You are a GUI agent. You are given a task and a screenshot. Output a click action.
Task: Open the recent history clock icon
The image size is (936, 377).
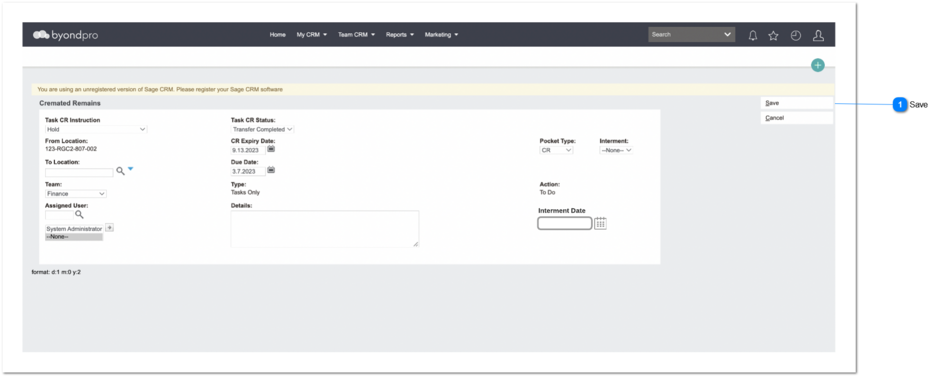pos(795,35)
